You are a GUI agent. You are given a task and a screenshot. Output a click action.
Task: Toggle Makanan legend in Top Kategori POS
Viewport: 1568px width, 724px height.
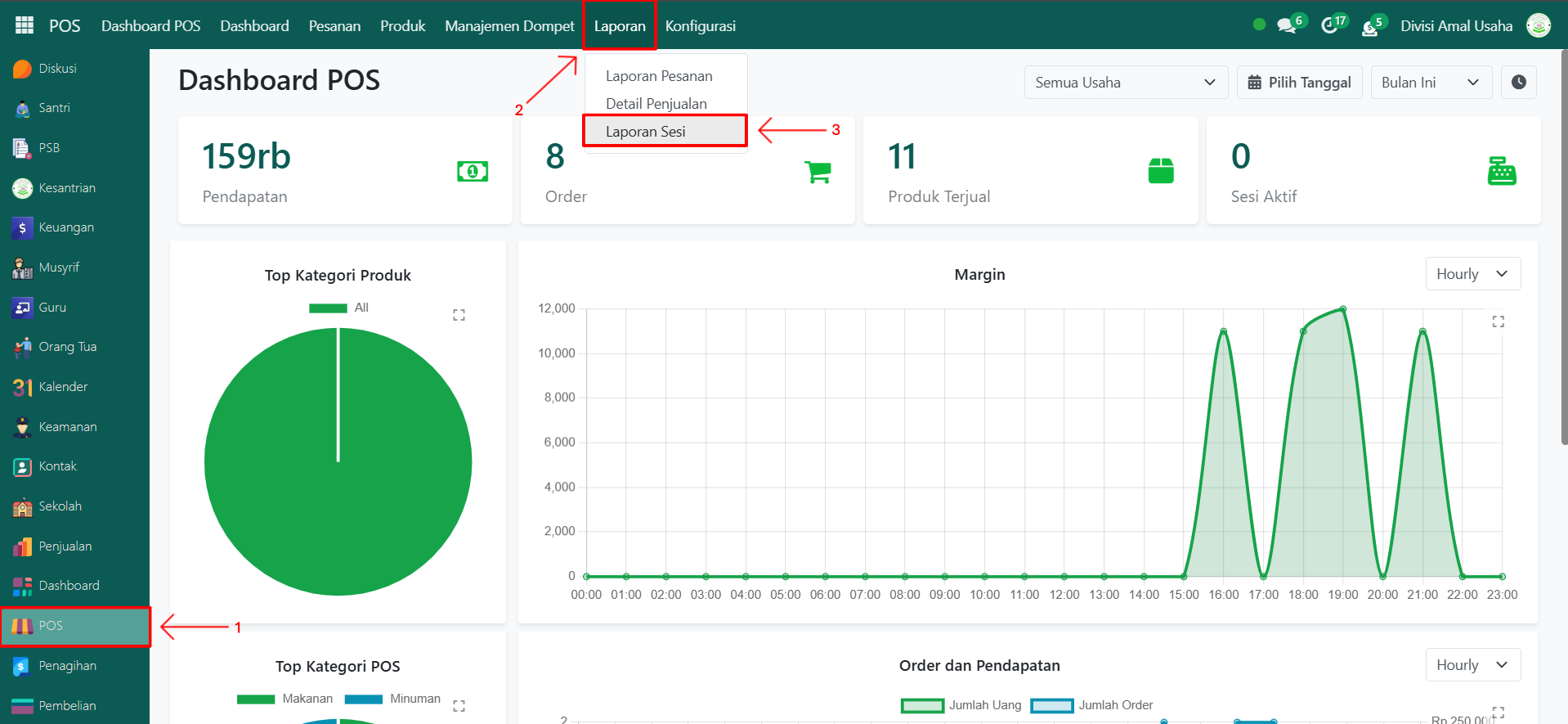(285, 699)
